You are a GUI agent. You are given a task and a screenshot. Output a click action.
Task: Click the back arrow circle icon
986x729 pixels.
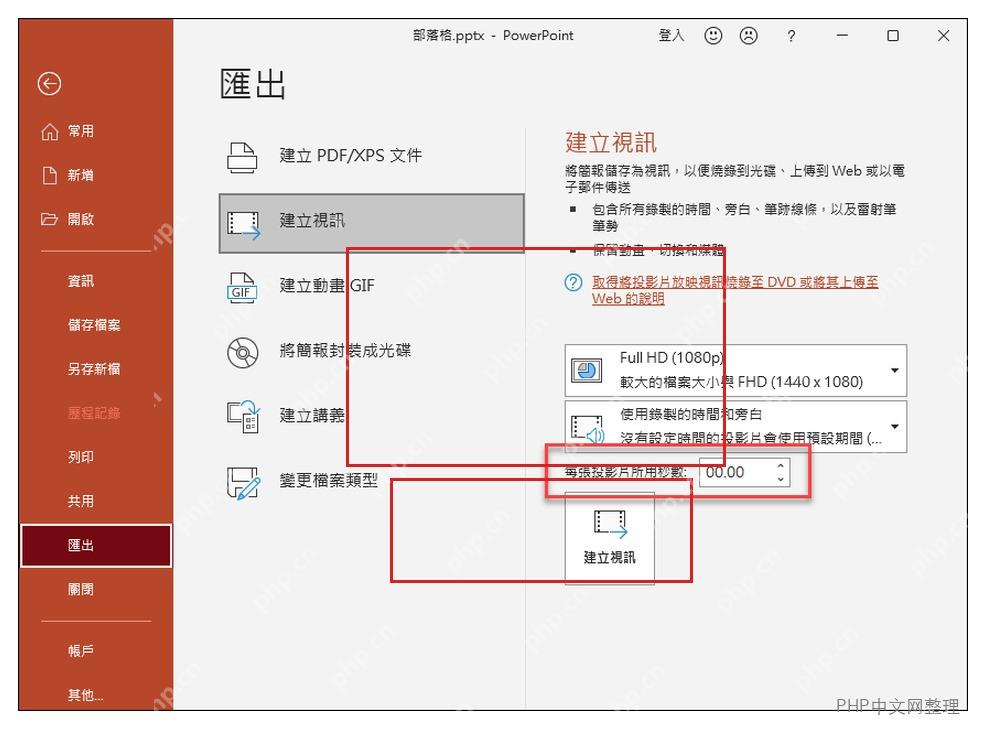click(49, 84)
